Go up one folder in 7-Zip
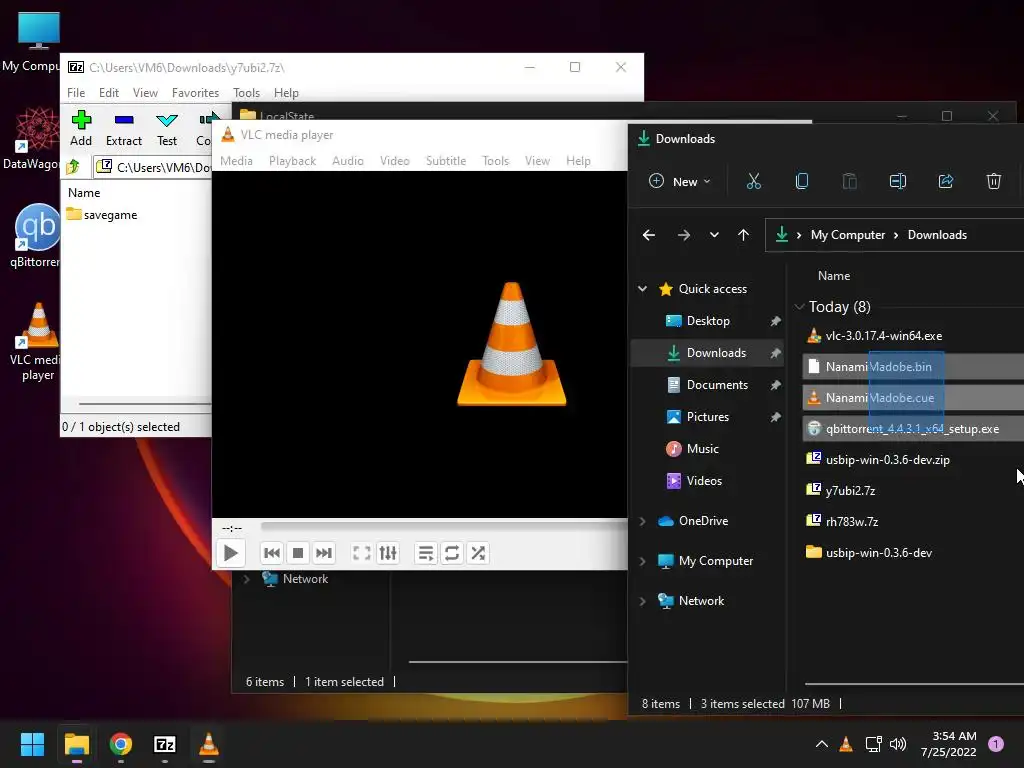This screenshot has height=768, width=1024. [x=73, y=167]
